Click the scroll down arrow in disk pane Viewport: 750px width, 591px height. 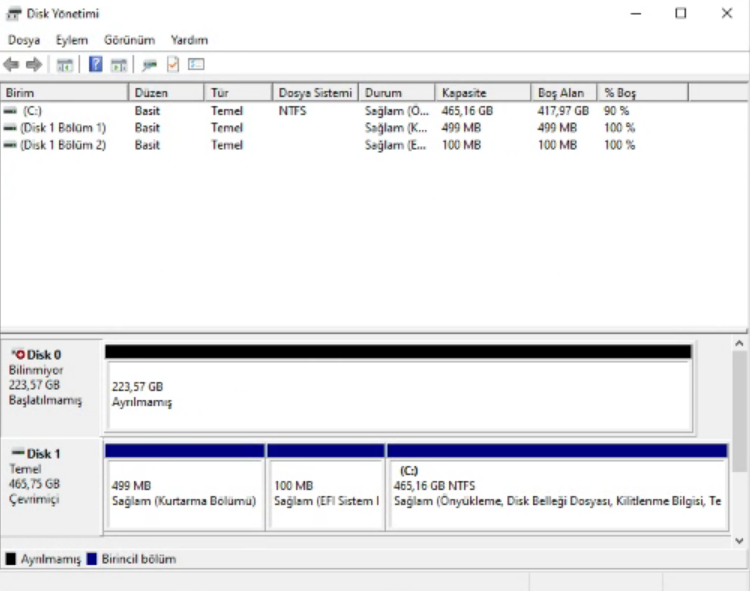click(x=739, y=541)
